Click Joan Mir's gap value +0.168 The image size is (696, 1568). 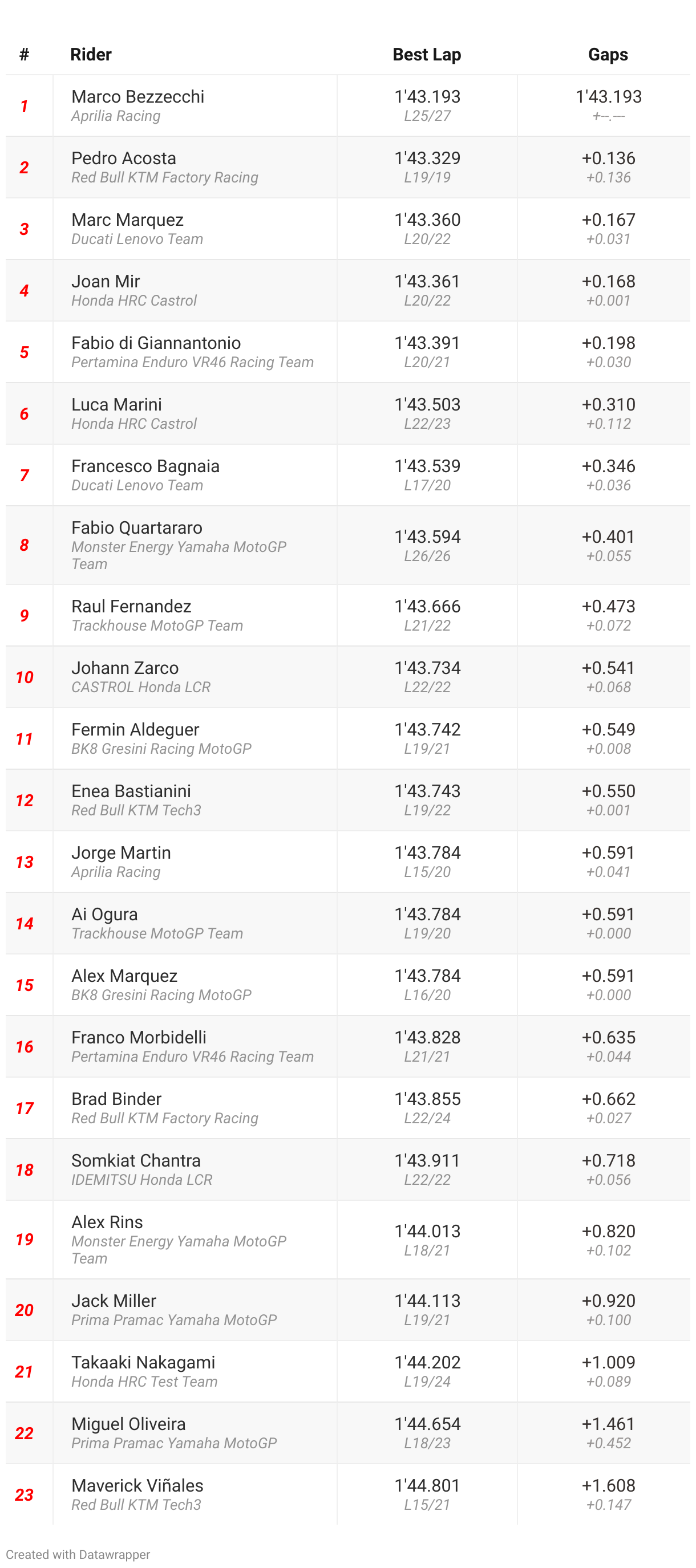point(608,281)
